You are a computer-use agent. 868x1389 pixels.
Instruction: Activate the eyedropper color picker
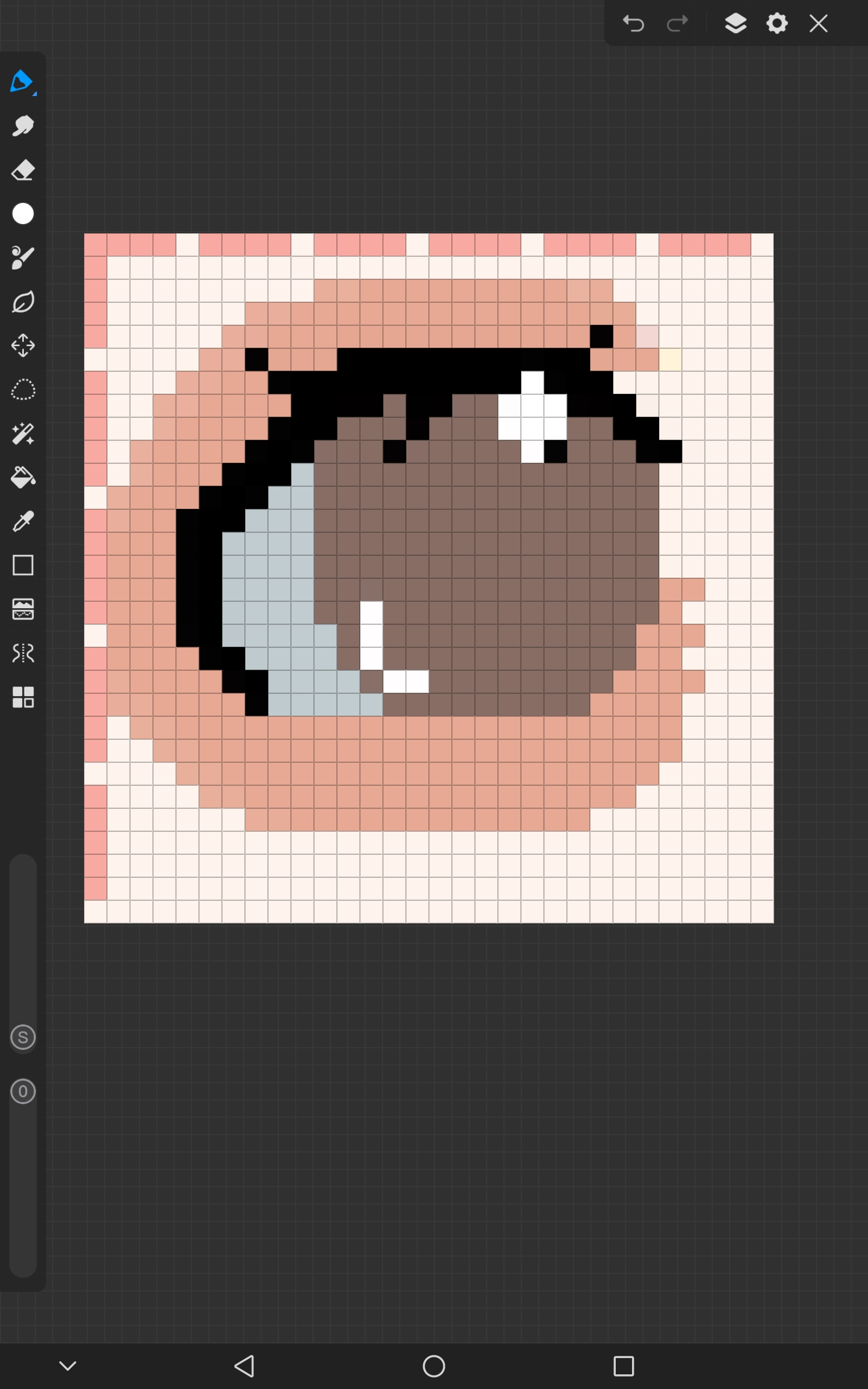click(x=23, y=521)
